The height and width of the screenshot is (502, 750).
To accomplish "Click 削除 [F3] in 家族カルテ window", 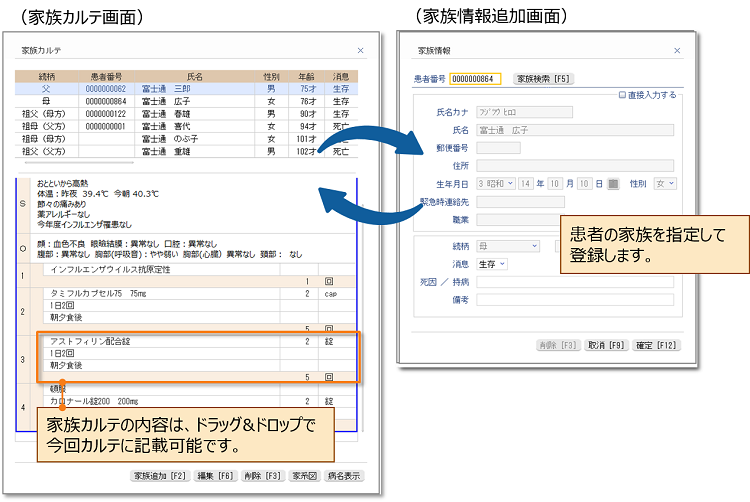I will click(260, 477).
